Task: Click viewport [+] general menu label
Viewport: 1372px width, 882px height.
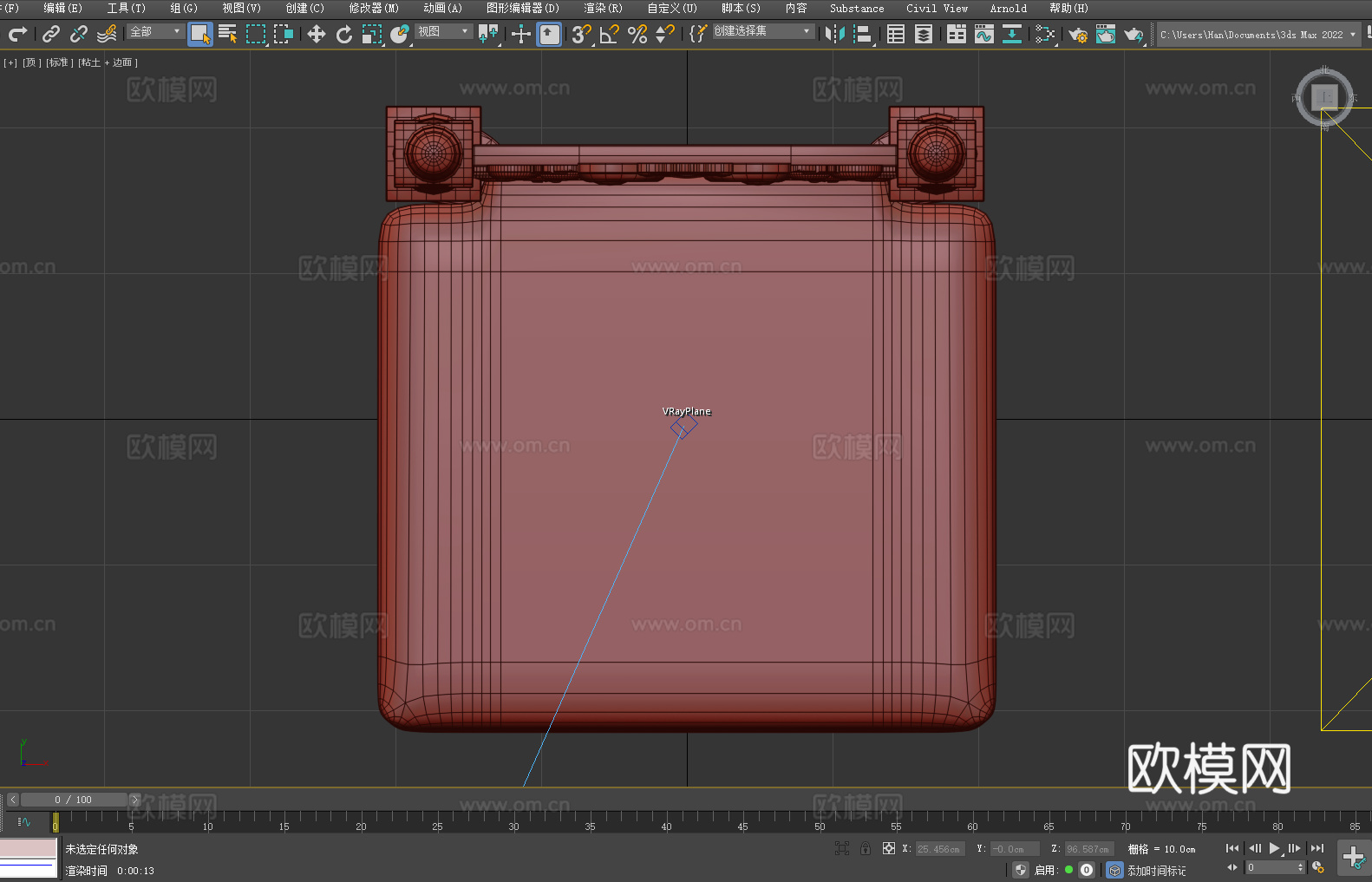Action: (x=10, y=62)
